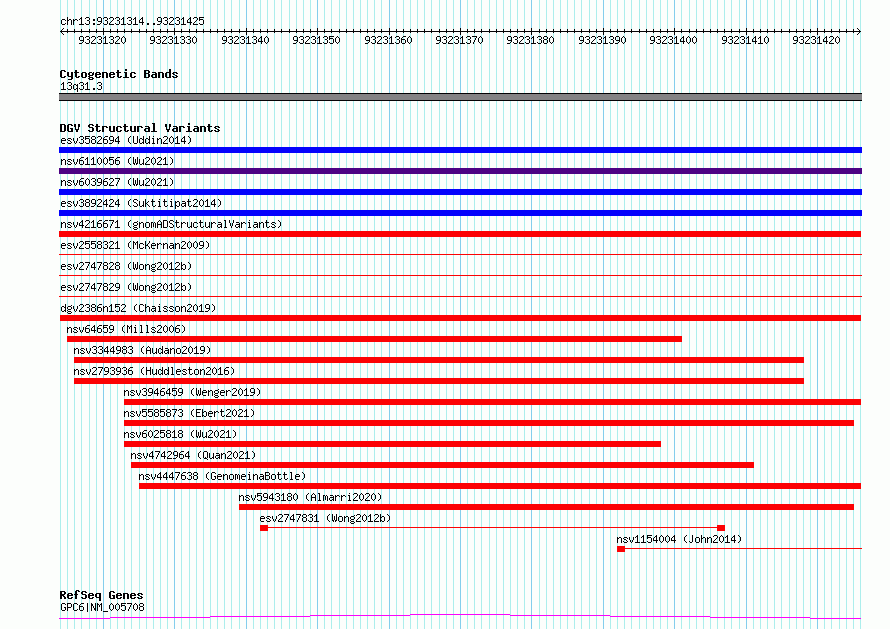890x629 pixels.
Task: Click the blue bar for esv3582694
Action: point(460,150)
